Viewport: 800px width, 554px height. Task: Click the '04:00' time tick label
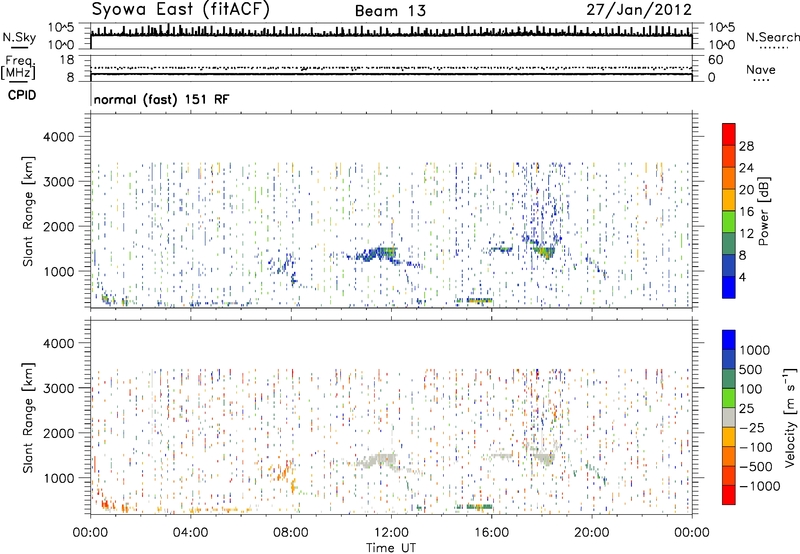click(x=190, y=533)
